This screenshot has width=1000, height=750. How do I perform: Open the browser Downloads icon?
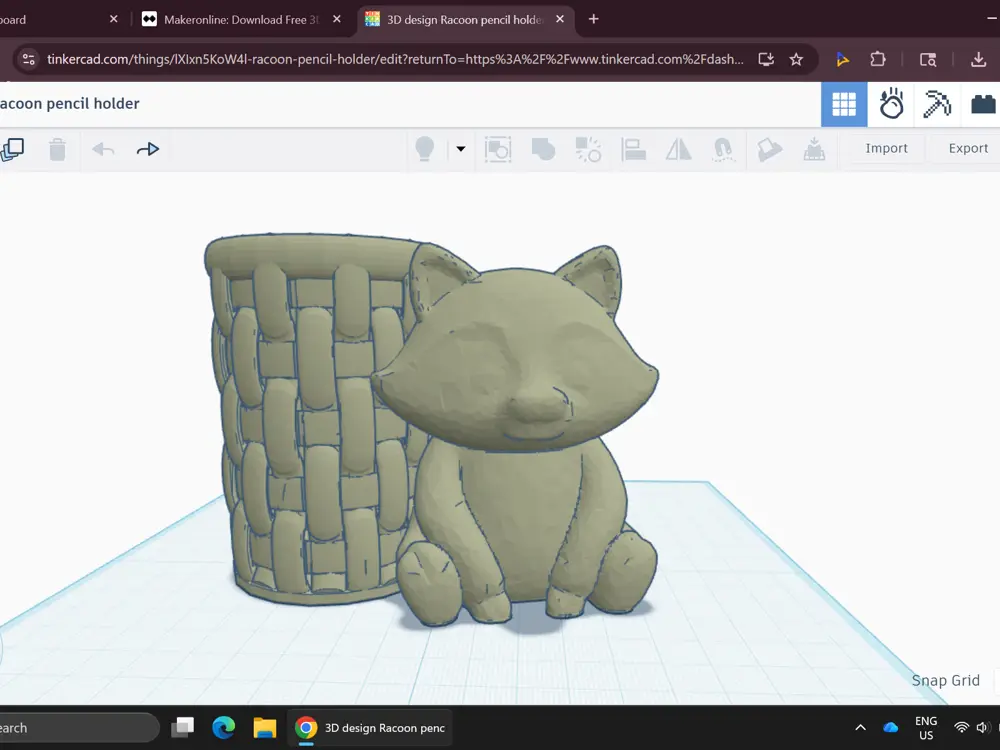pyautogui.click(x=978, y=59)
